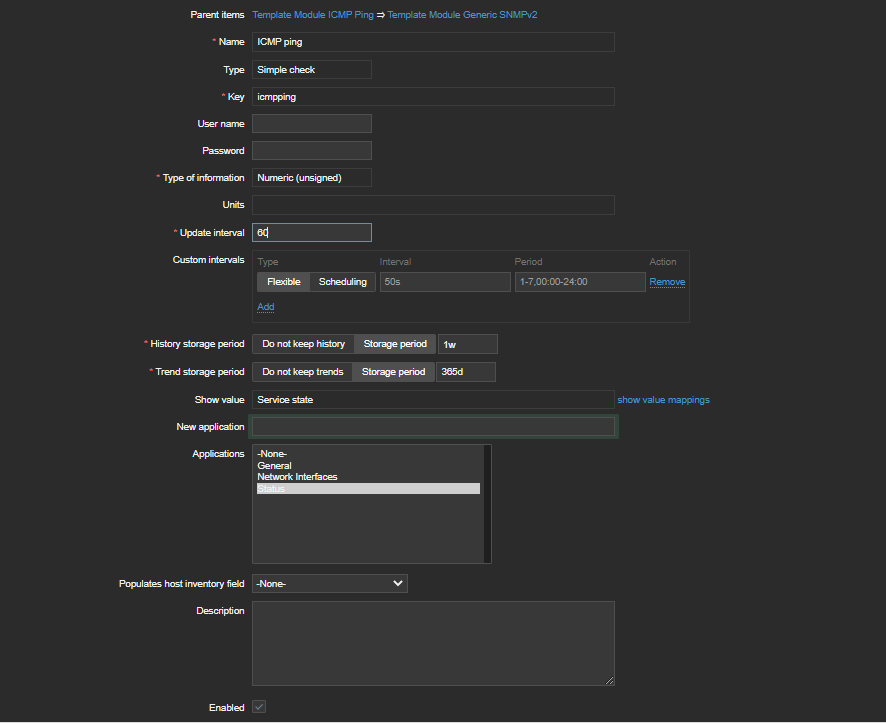Open the Type of information dropdown
The image size is (886, 724).
click(312, 177)
